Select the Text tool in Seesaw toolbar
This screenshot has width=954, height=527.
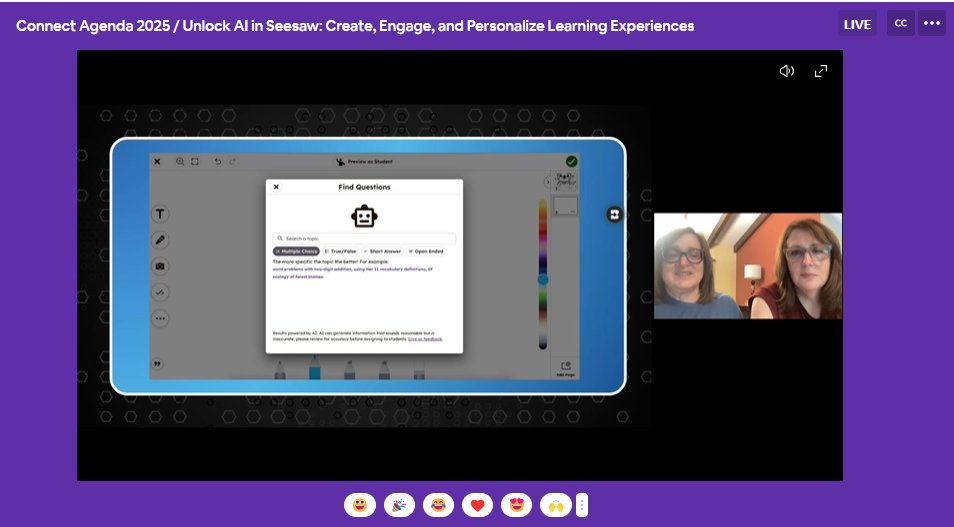pyautogui.click(x=160, y=214)
